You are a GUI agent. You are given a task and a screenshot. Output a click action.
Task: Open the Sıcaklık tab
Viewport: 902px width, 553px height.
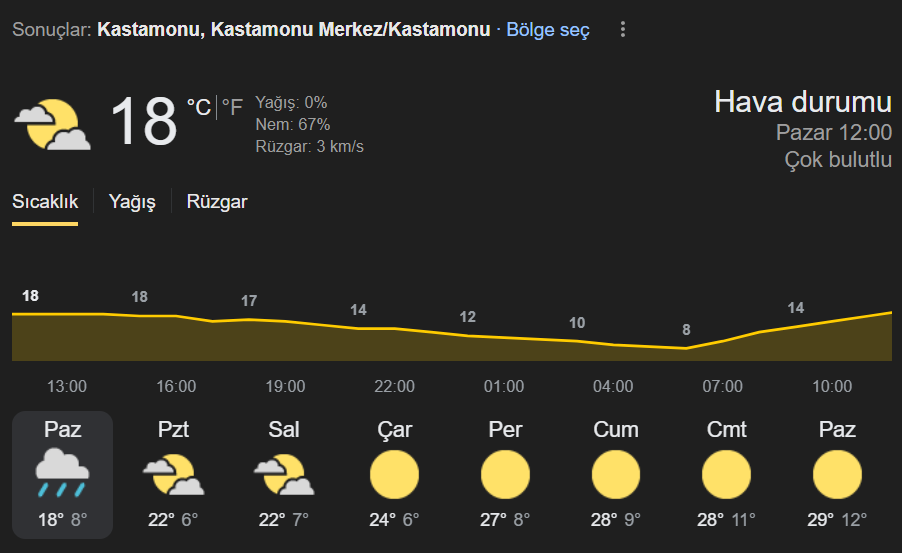45,202
